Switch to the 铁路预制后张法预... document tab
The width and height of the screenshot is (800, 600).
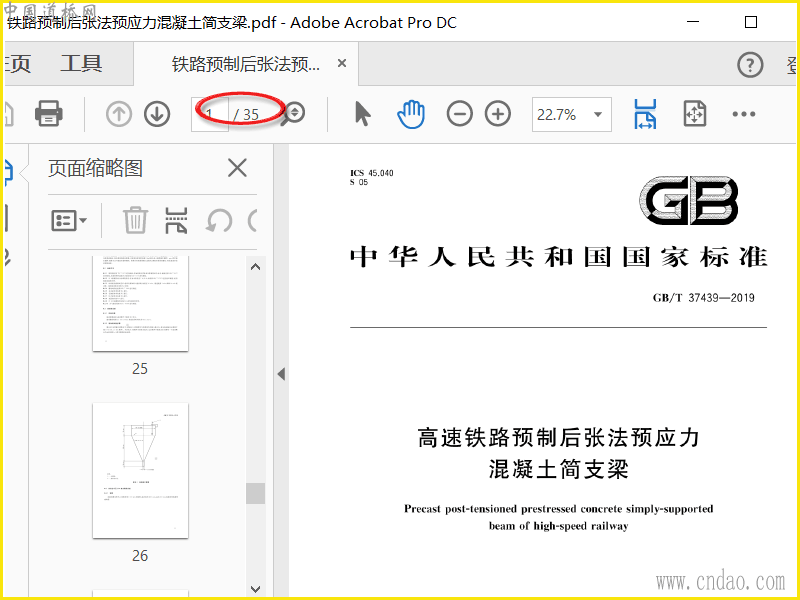246,64
